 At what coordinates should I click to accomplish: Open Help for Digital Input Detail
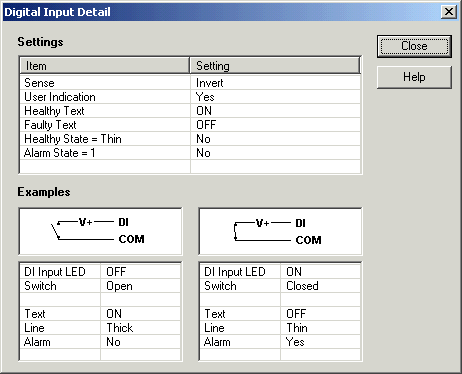[x=414, y=77]
